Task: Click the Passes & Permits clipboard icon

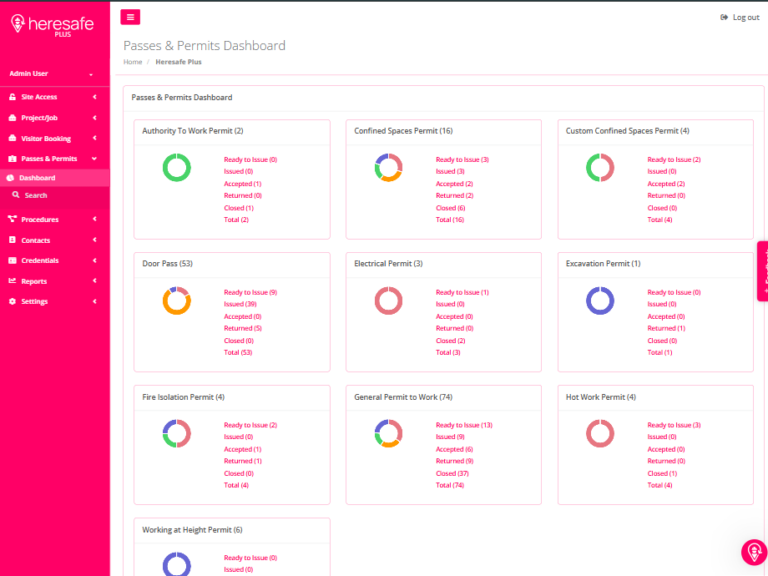Action: [12, 159]
